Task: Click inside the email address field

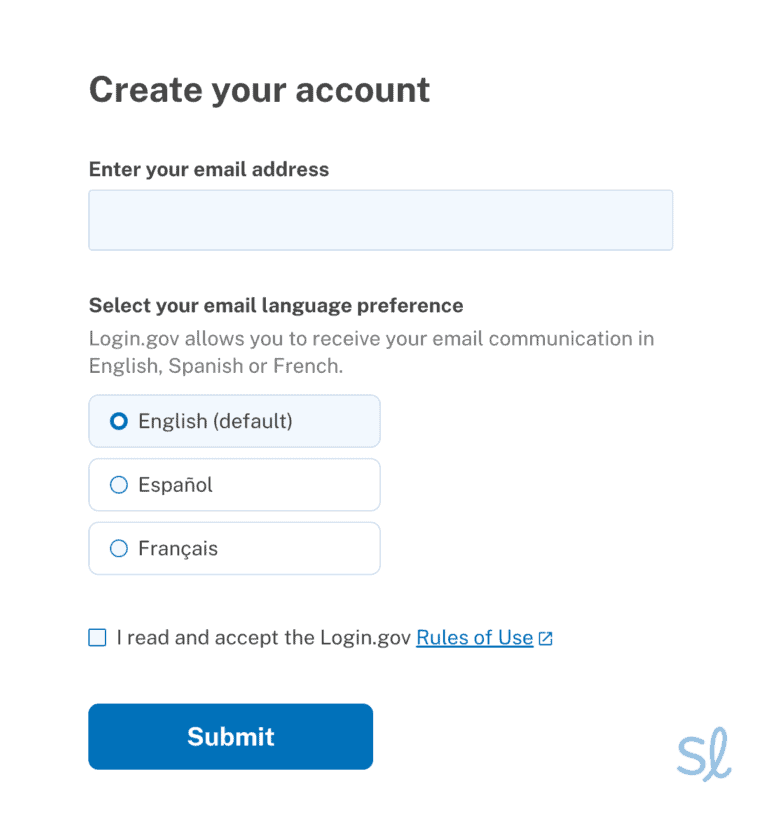Action: 380,219
